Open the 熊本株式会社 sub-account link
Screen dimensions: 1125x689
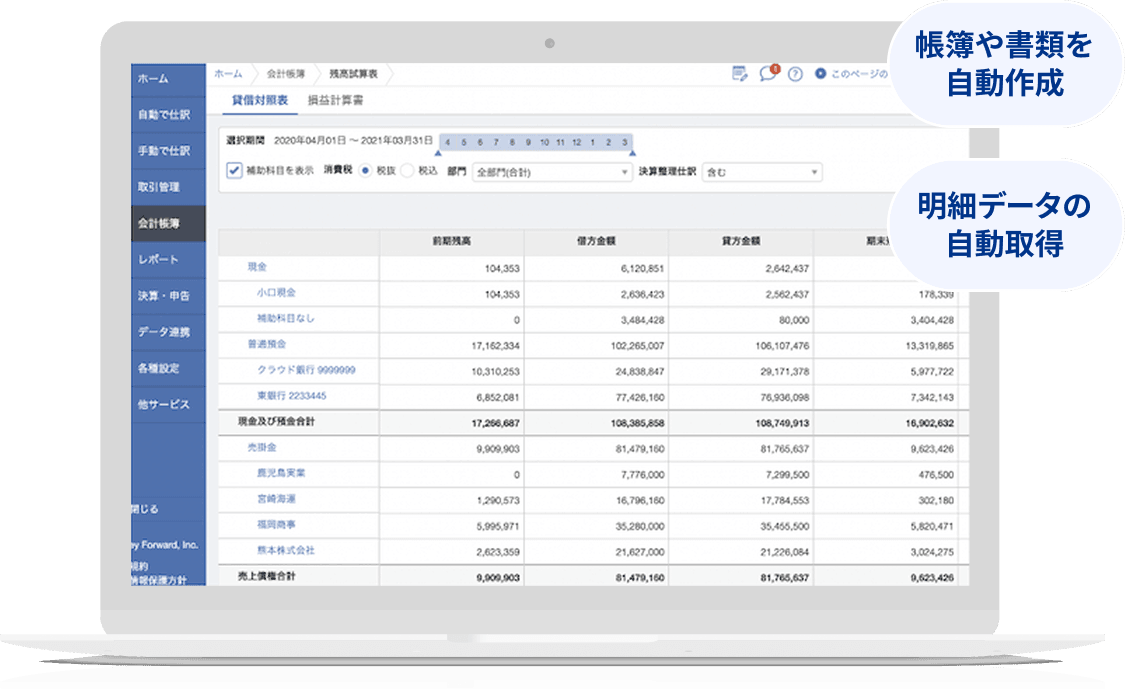pyautogui.click(x=286, y=550)
